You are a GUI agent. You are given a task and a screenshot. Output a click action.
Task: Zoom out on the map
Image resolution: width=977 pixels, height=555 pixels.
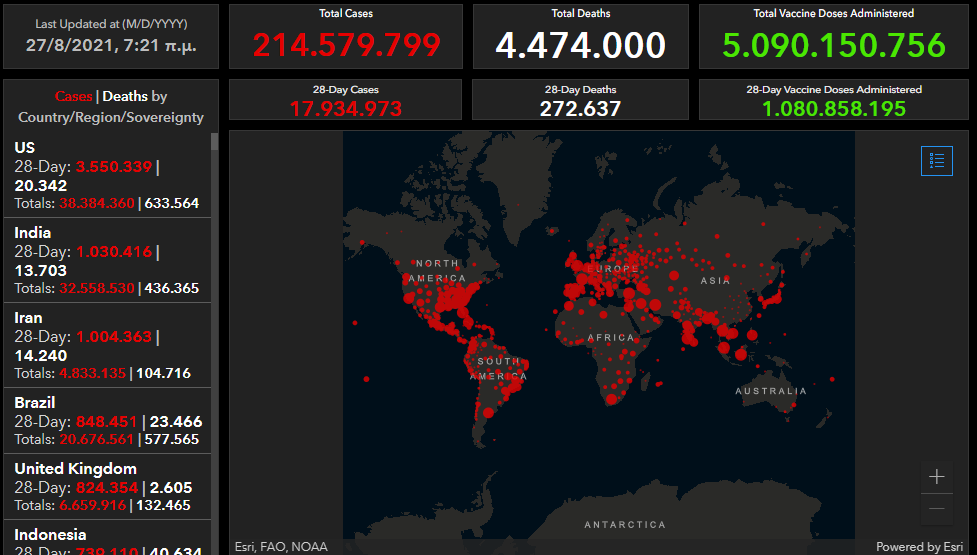(936, 509)
